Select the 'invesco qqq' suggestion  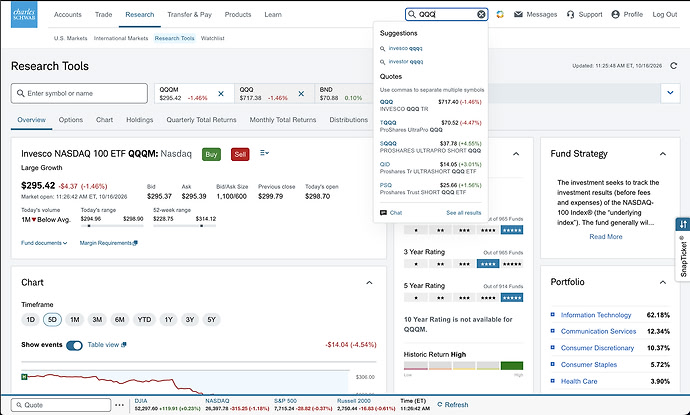[405, 48]
